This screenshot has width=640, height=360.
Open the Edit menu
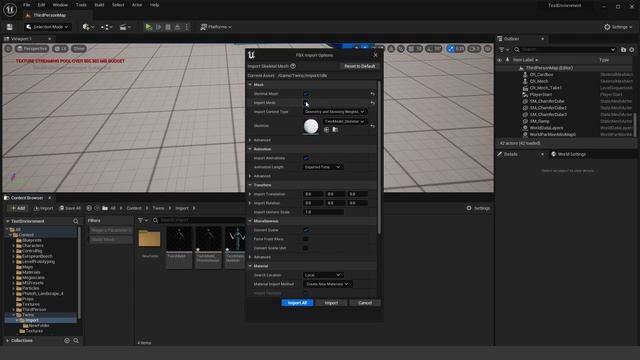point(41,5)
